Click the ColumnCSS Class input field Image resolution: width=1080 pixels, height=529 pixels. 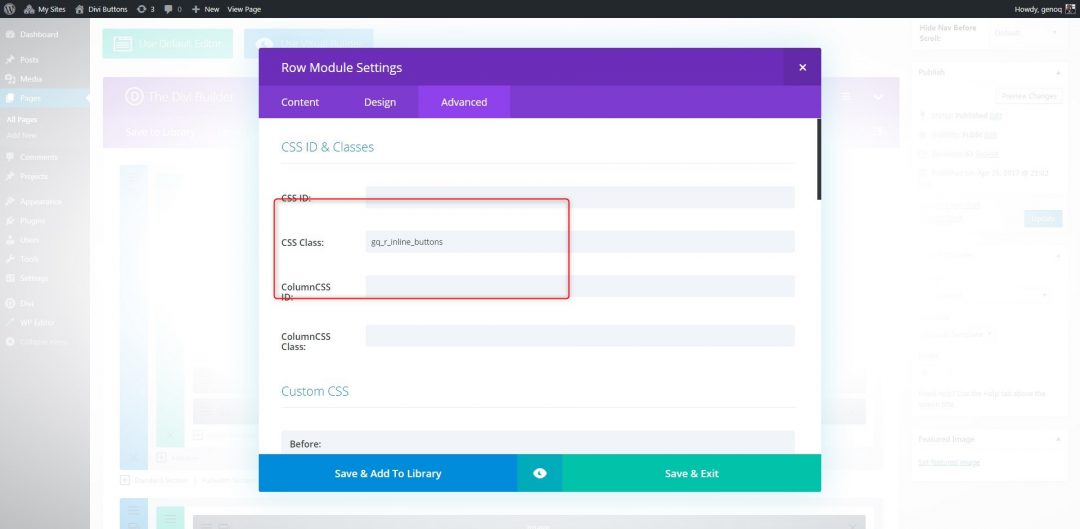coord(580,336)
